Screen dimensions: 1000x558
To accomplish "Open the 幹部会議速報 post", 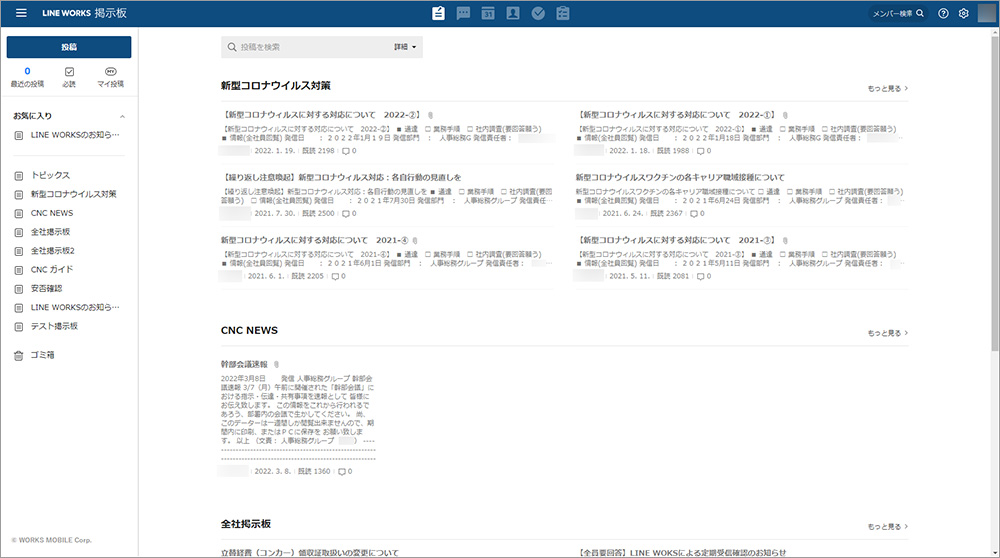I will (244, 364).
